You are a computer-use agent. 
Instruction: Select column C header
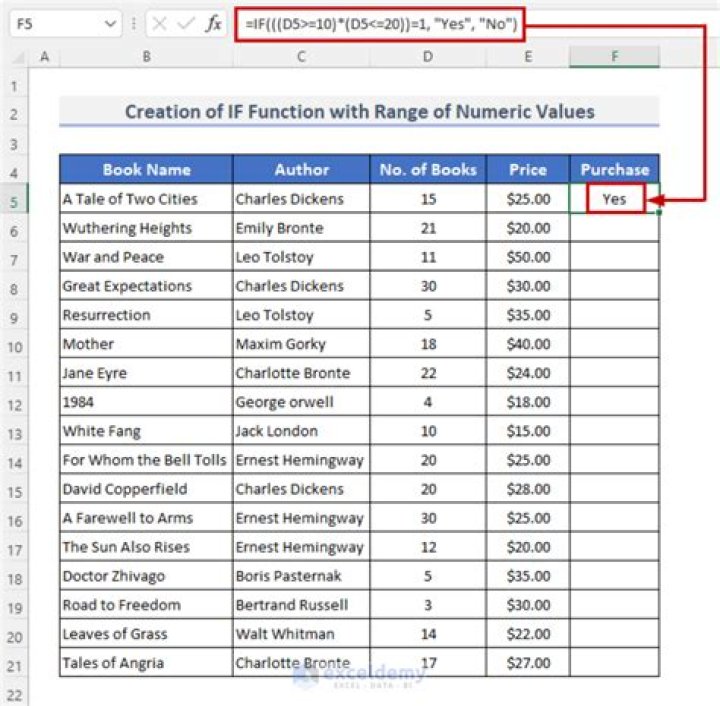click(301, 56)
